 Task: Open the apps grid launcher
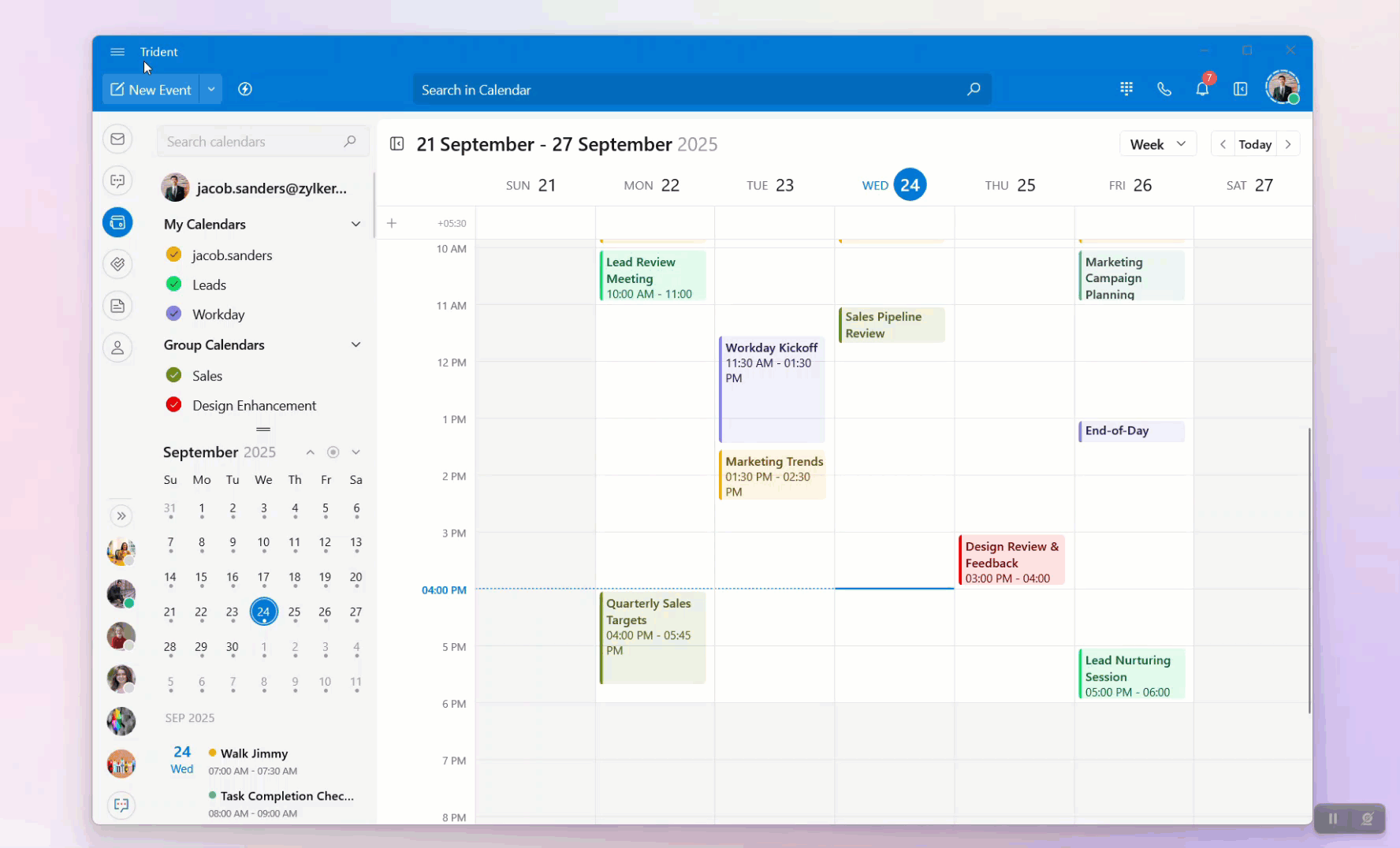1126,89
